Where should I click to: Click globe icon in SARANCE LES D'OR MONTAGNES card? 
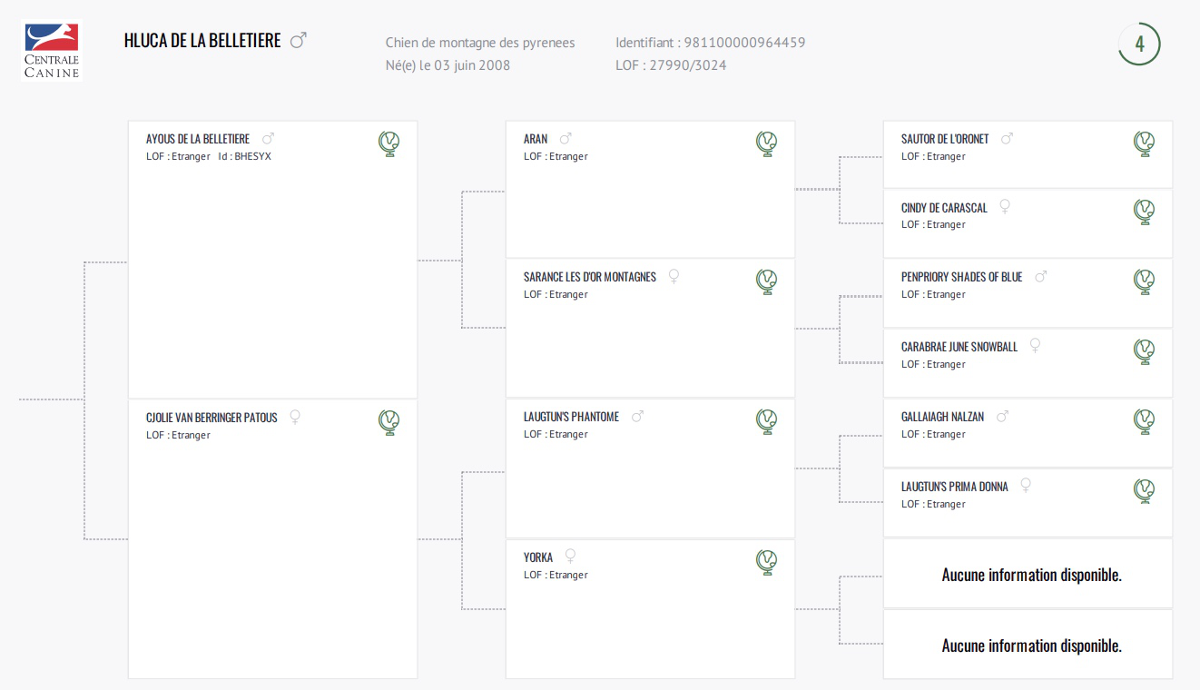coord(767,282)
